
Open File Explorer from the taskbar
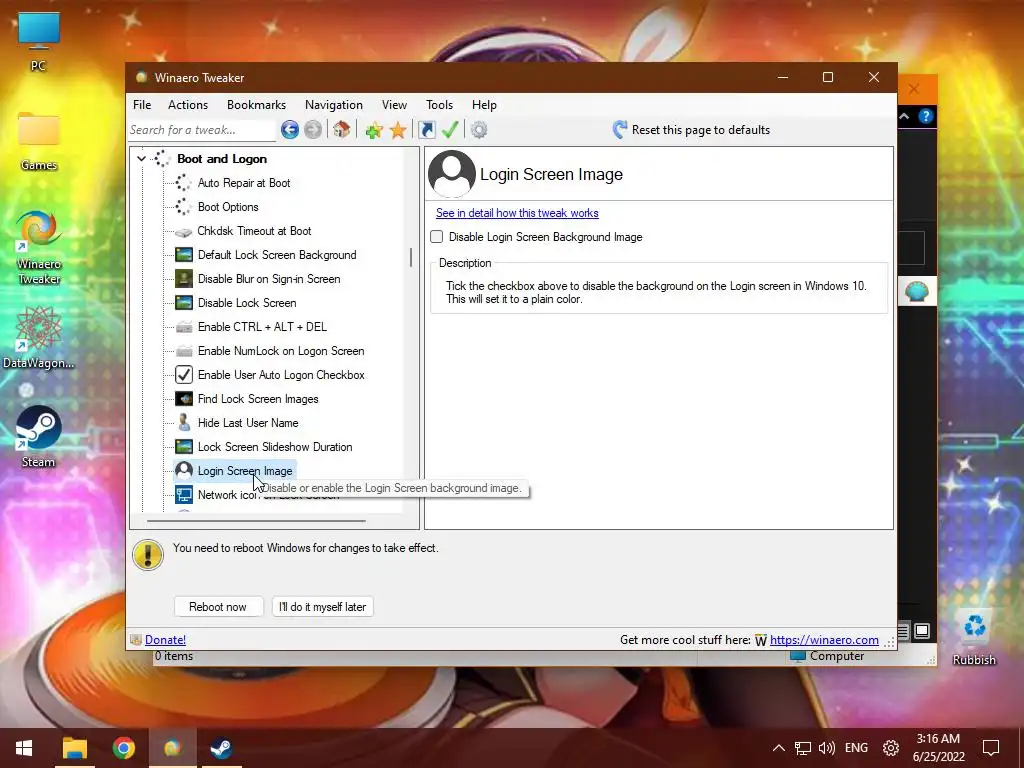pyautogui.click(x=74, y=748)
